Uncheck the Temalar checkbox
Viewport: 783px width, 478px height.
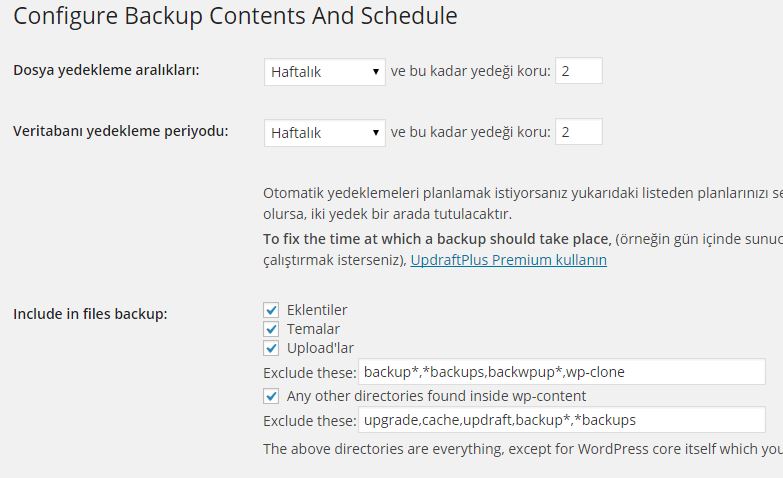271,329
